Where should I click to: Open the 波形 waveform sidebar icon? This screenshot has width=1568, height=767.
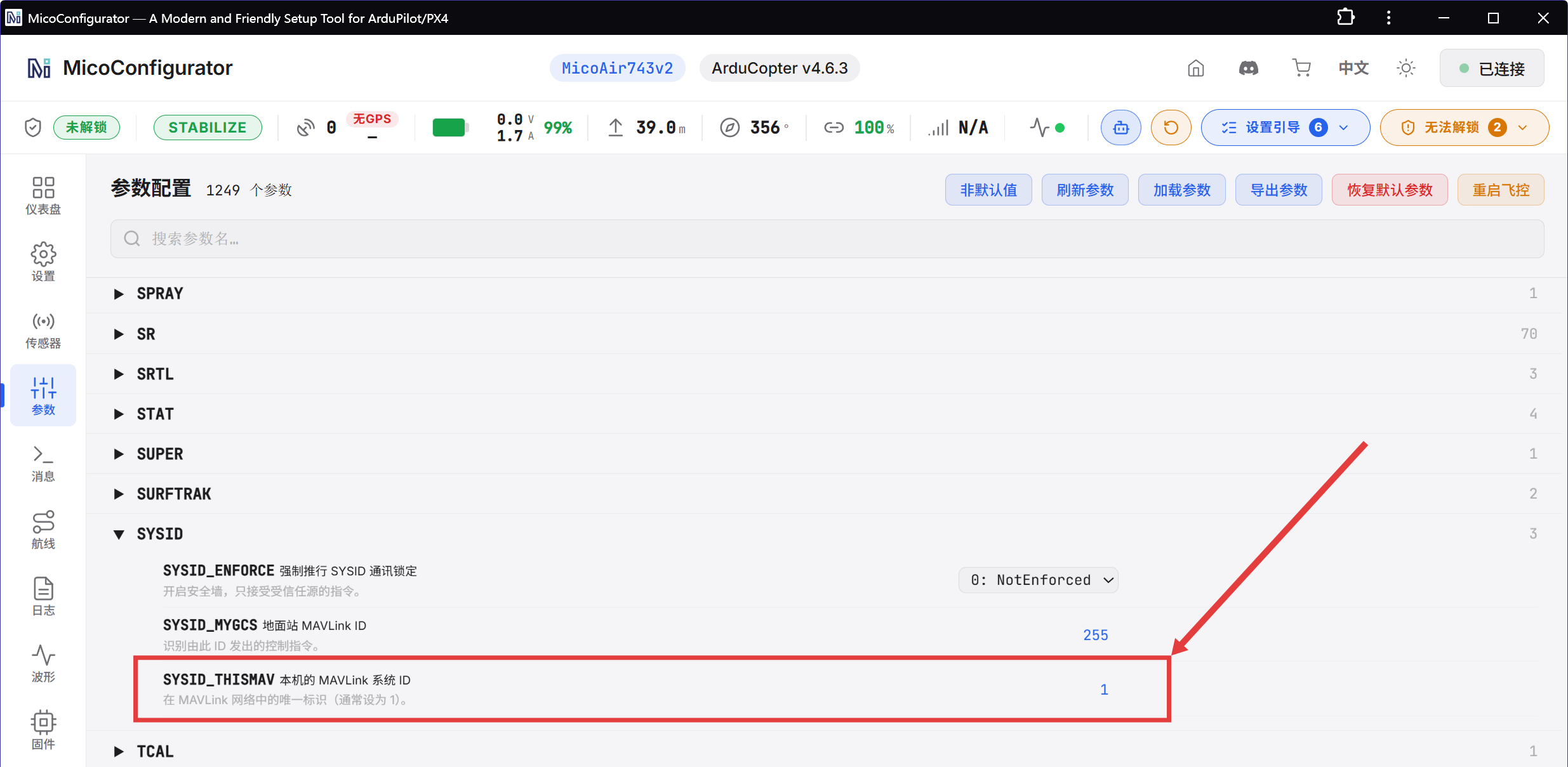tap(43, 663)
